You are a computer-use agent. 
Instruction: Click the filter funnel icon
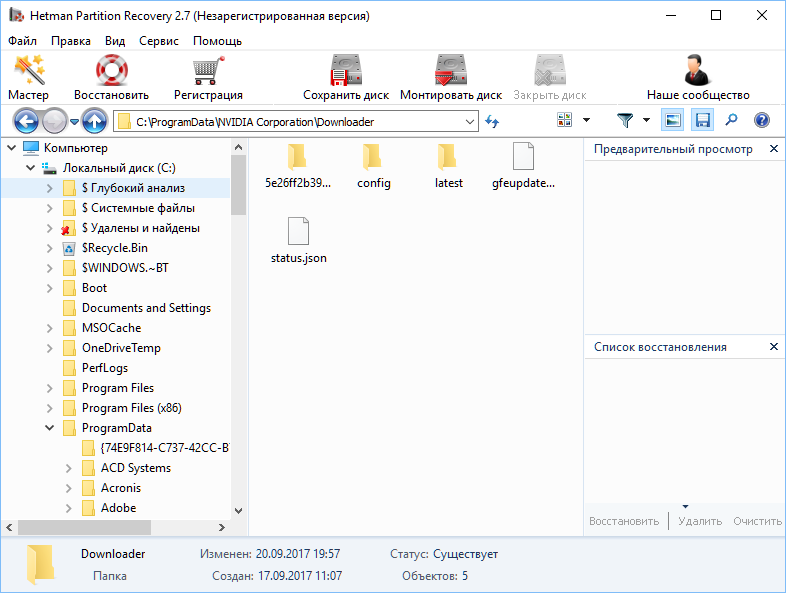tap(625, 120)
